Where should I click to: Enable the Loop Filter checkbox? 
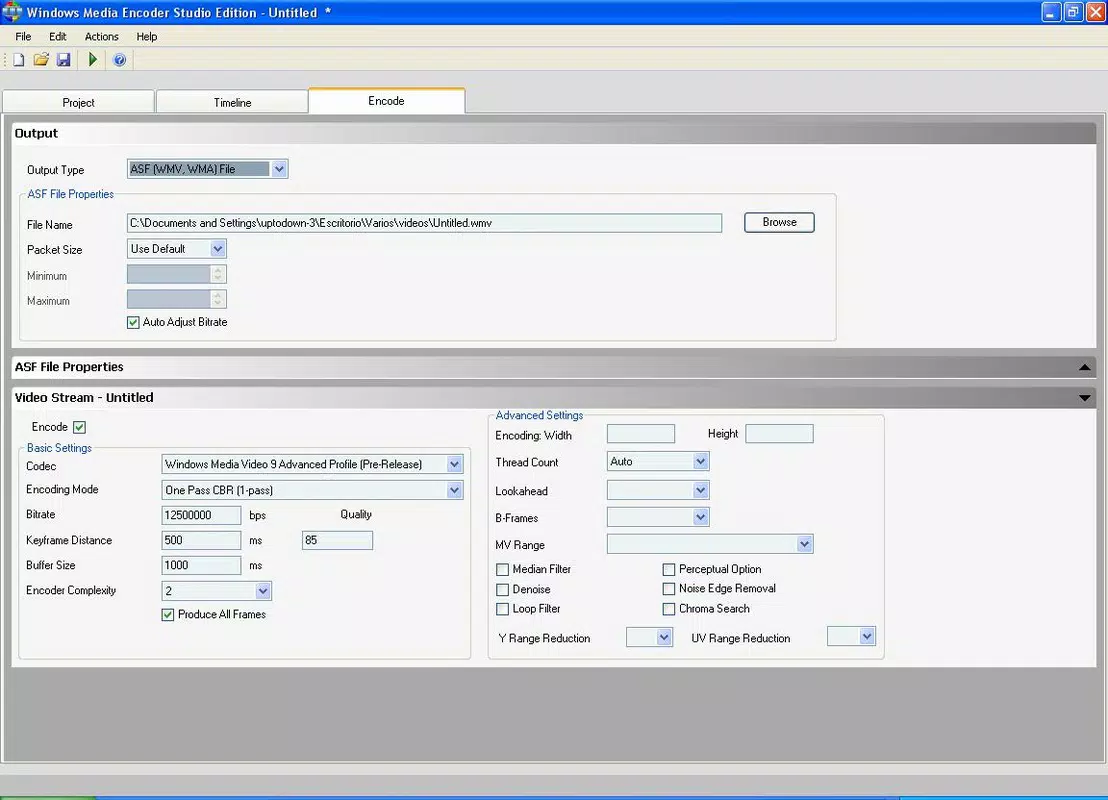502,609
